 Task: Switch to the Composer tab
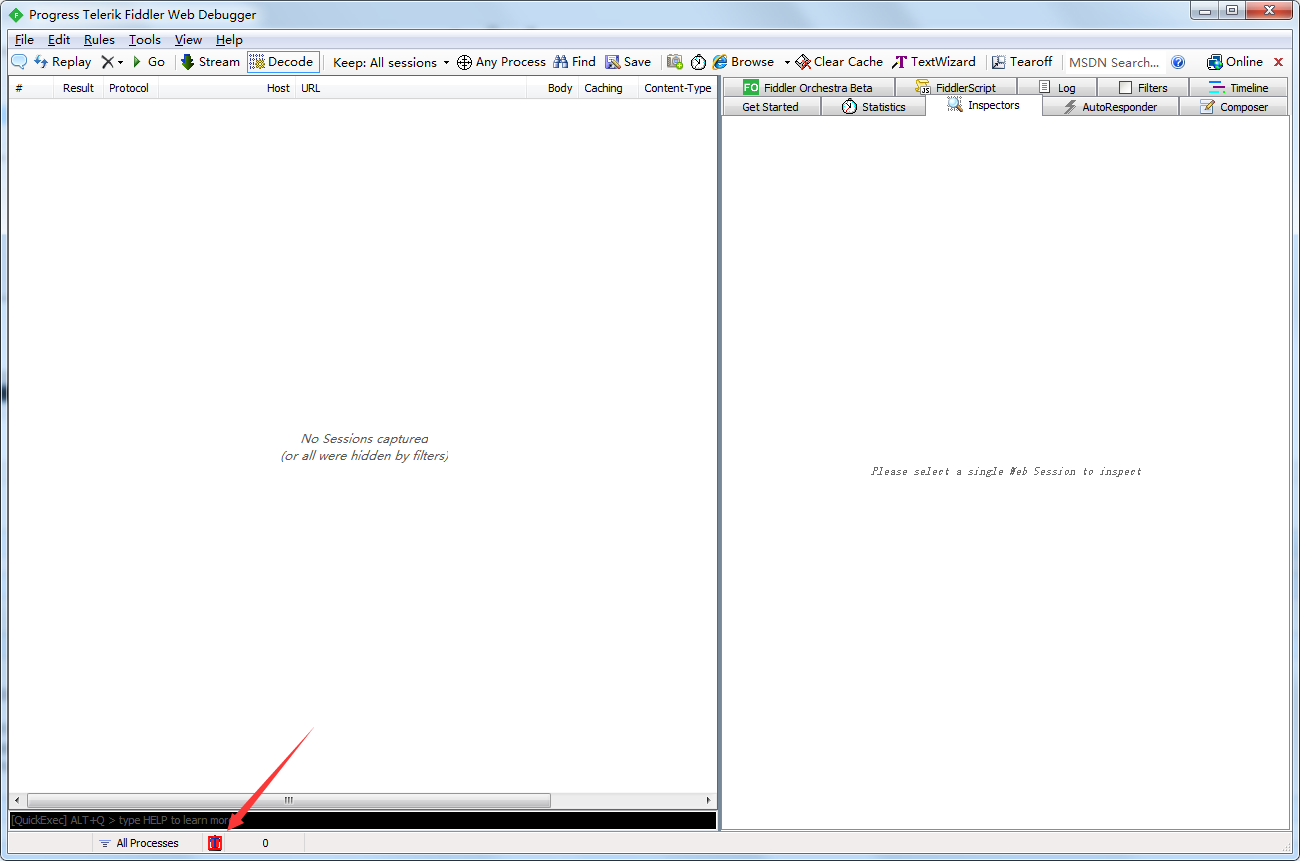tap(1234, 107)
